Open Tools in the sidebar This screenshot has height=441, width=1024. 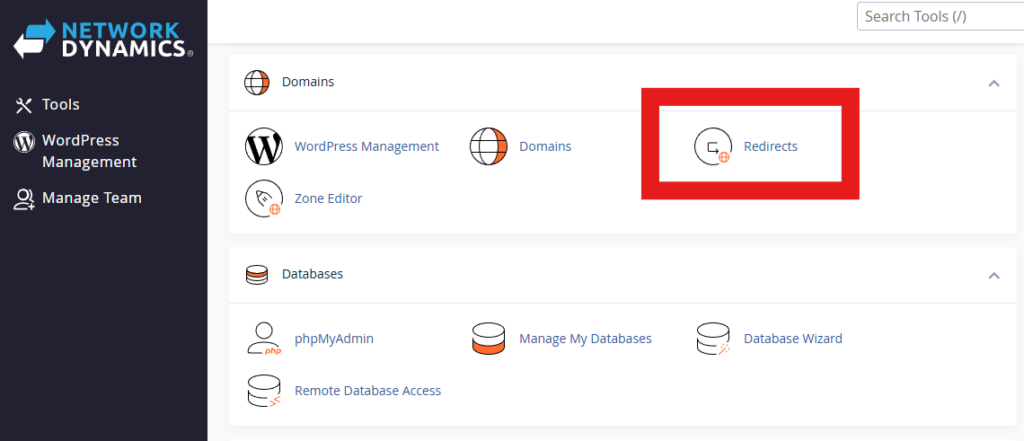[60, 105]
